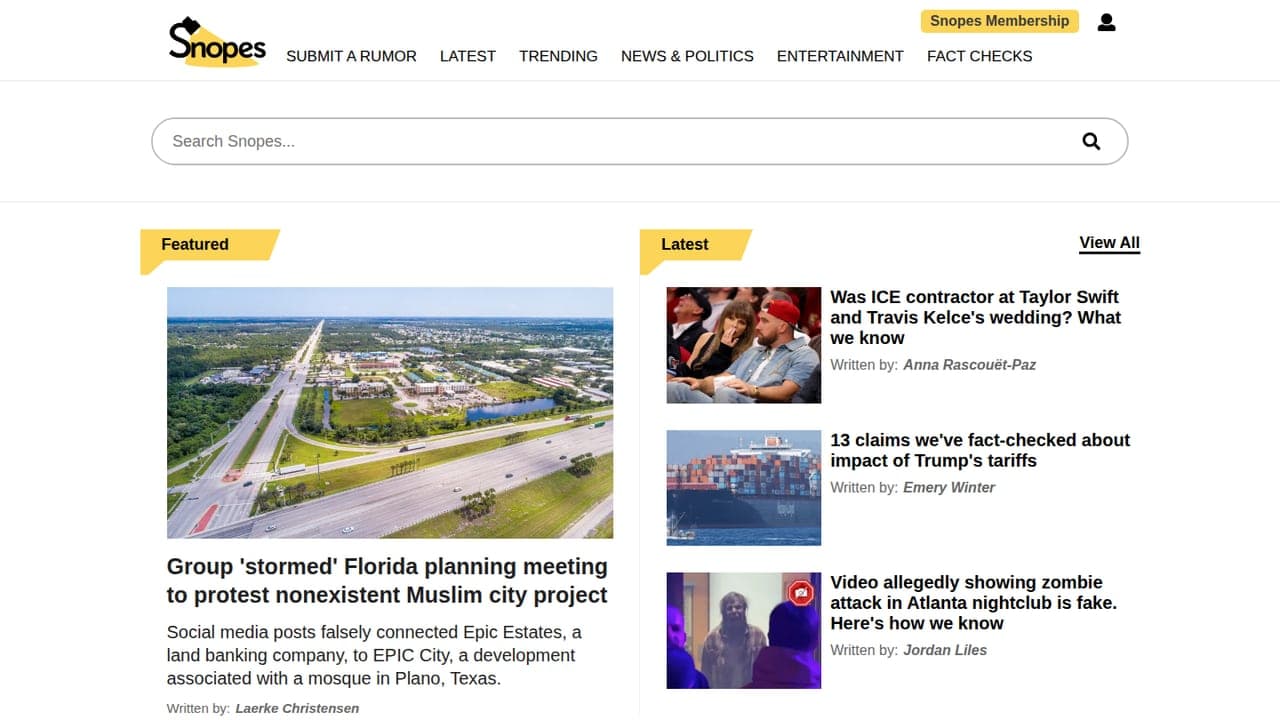Open the zombie nightclub video thumbnail
The image size is (1280, 720).
[x=744, y=631]
